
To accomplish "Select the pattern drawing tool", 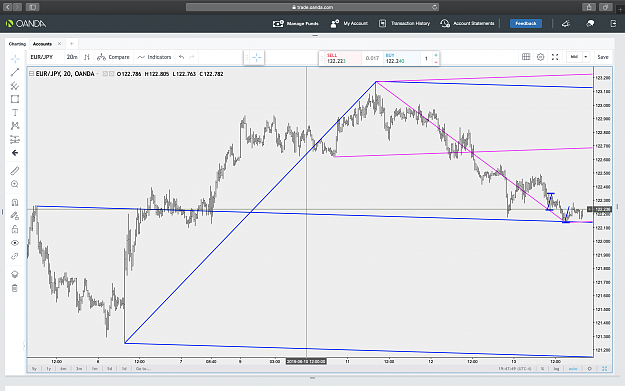I will (15, 126).
